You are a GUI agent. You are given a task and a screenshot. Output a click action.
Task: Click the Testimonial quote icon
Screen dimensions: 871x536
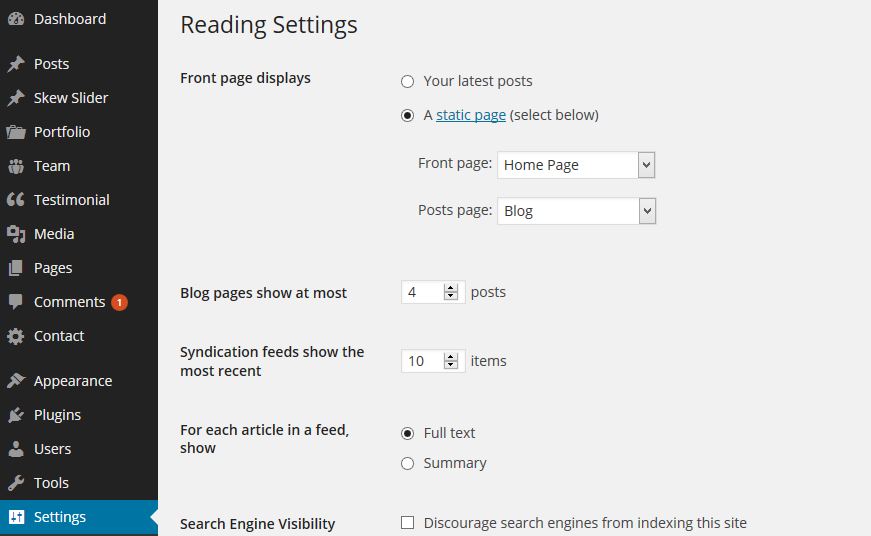pos(16,200)
